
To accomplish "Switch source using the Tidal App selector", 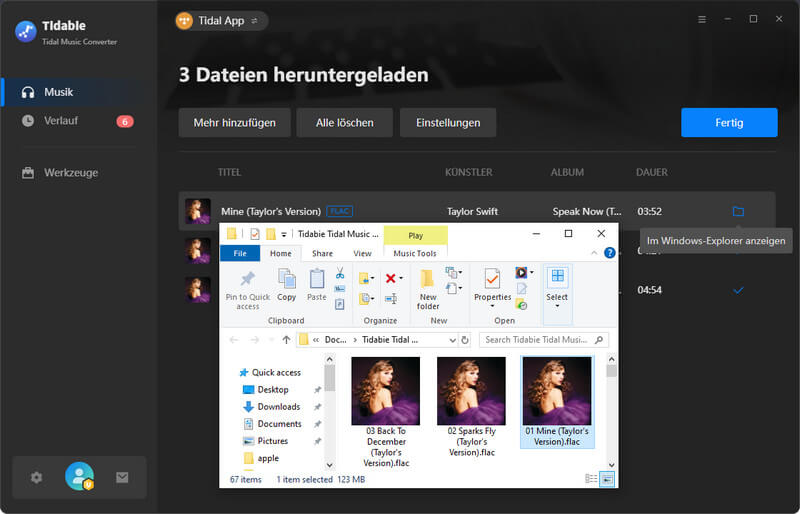I will tap(220, 21).
